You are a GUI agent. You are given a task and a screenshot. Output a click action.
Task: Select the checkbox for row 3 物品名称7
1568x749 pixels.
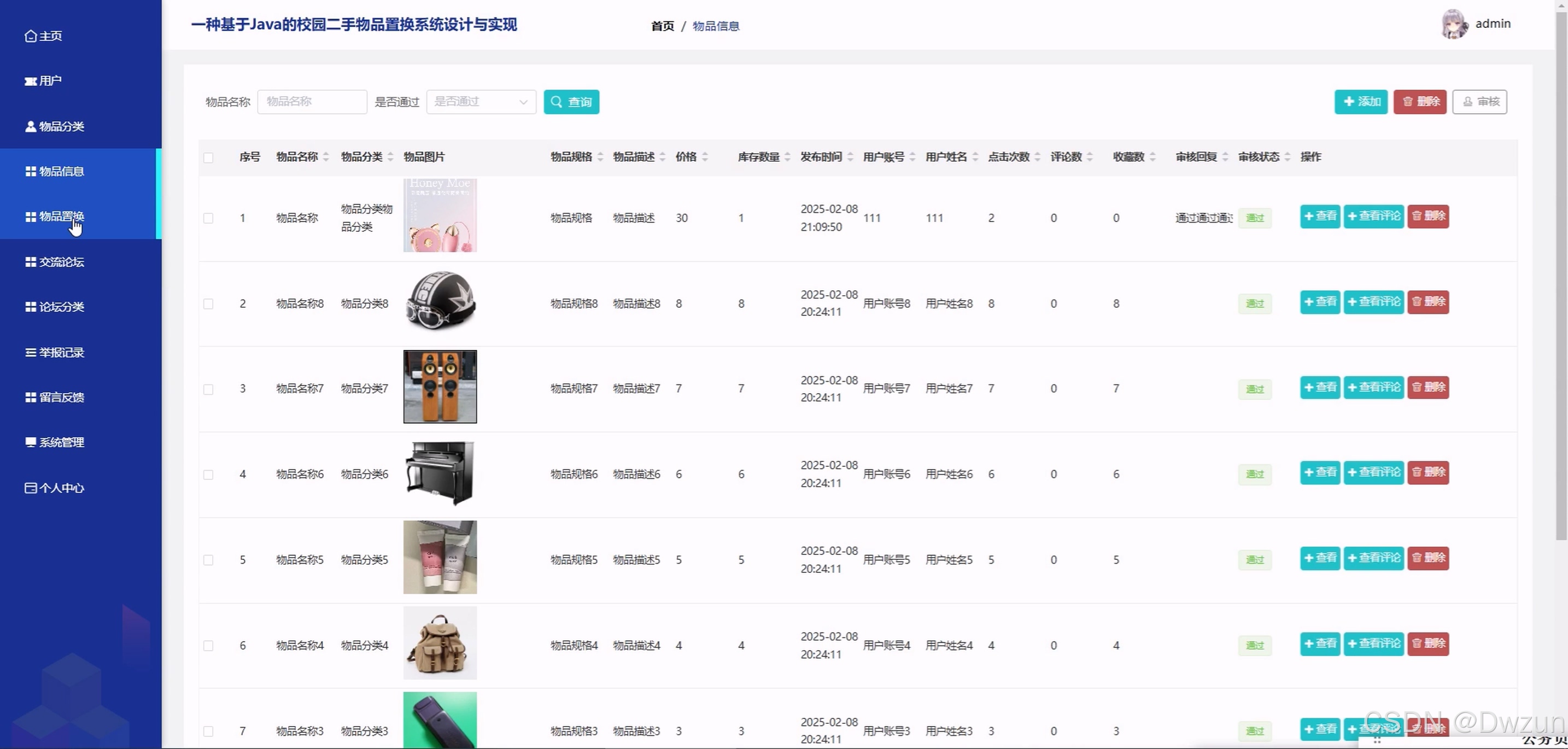pyautogui.click(x=208, y=389)
